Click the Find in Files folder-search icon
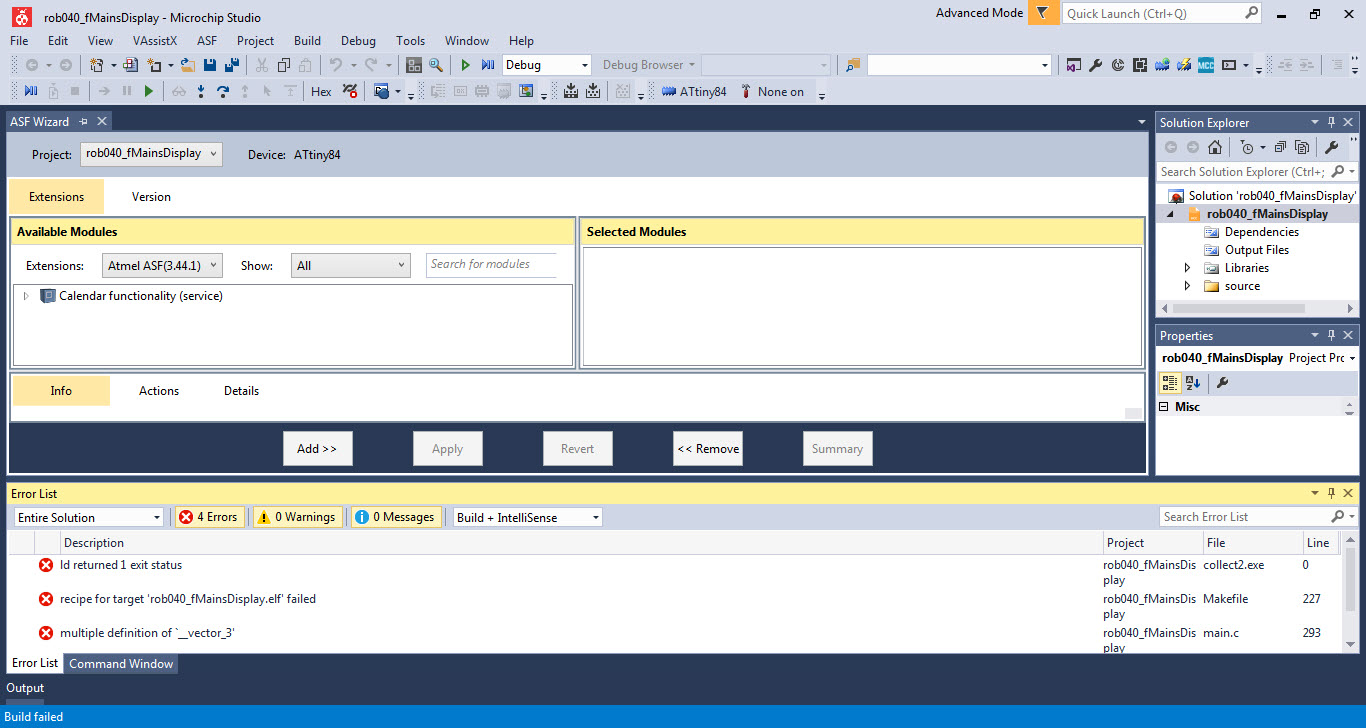Viewport: 1366px width, 728px height. coord(852,65)
